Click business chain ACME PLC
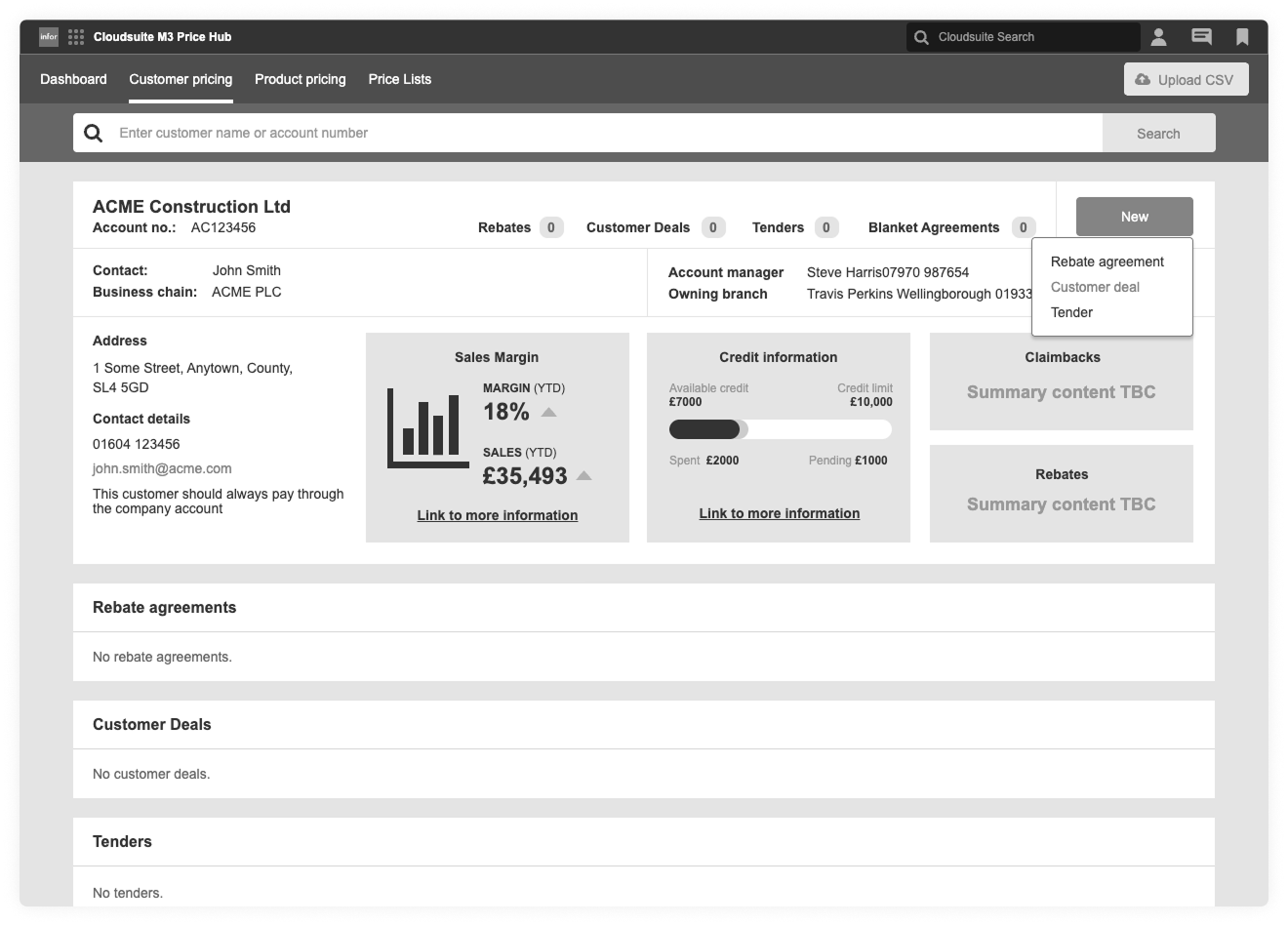The image size is (1288, 926). [x=247, y=292]
